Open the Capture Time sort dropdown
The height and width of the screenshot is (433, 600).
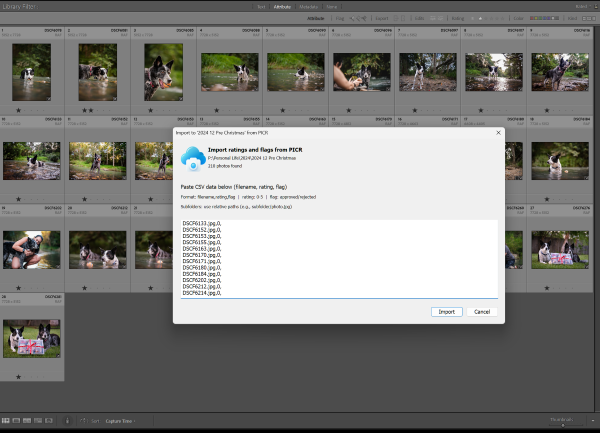point(120,420)
